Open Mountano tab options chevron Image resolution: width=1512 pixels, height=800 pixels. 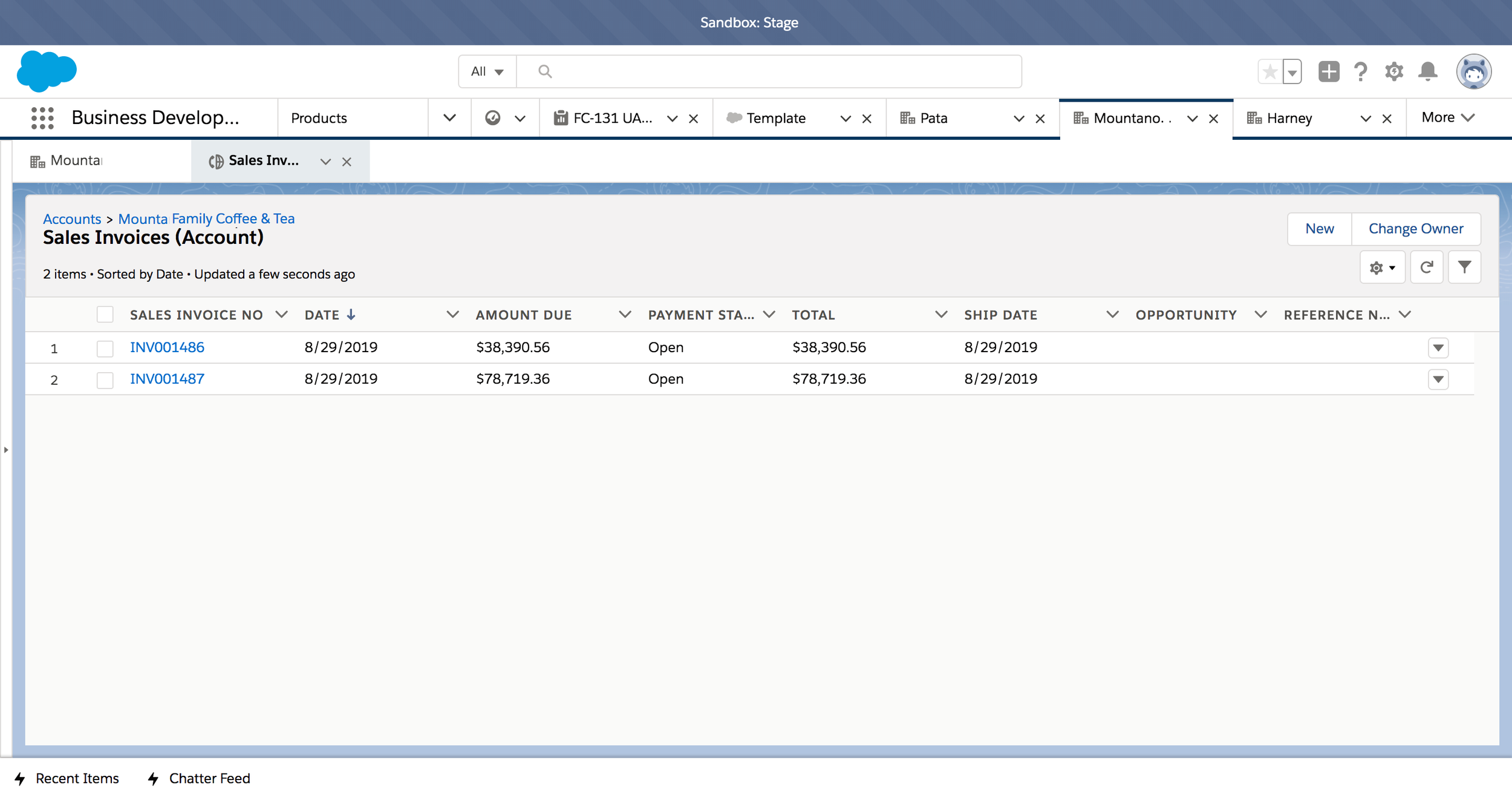pos(1192,119)
